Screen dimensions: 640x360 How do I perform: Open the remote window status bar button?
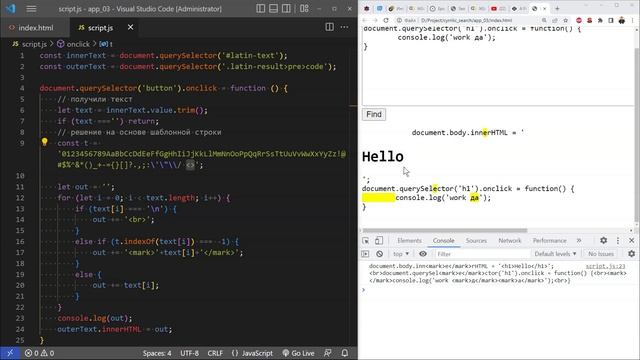point(10,353)
